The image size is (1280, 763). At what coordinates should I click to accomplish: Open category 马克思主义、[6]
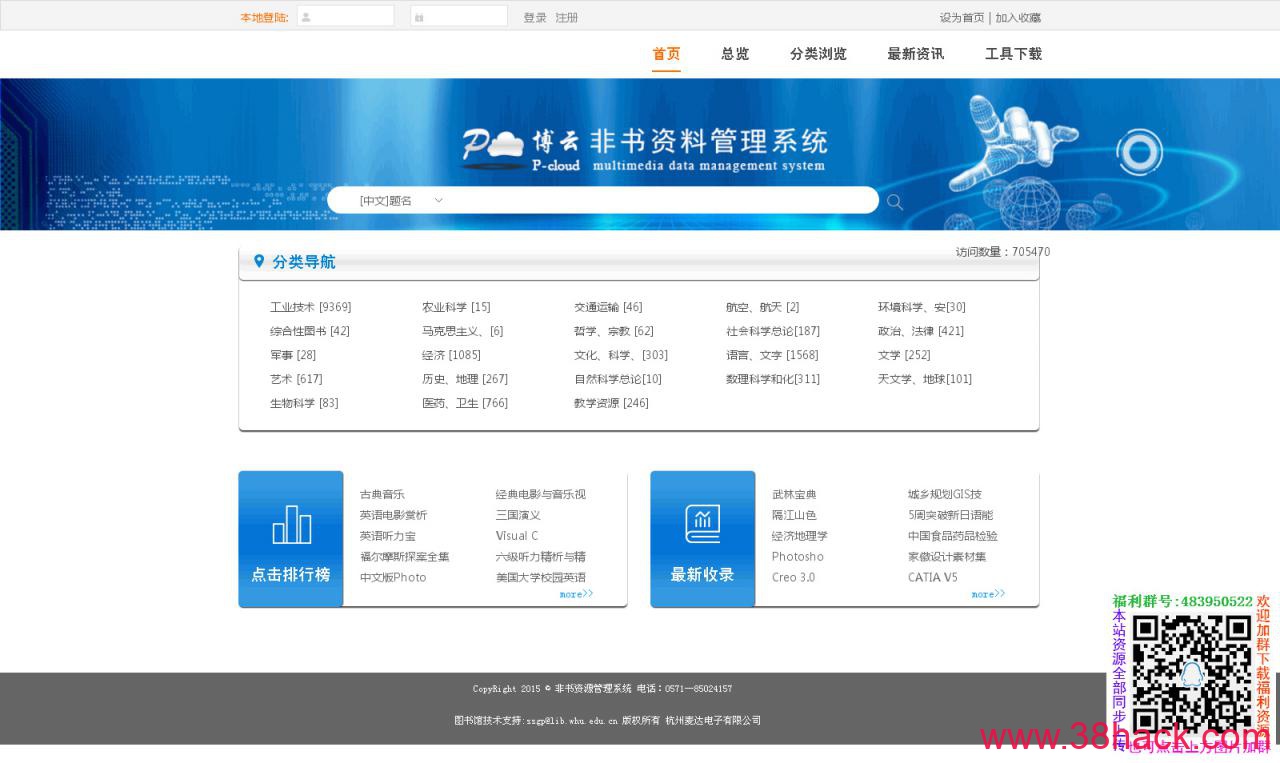point(462,331)
